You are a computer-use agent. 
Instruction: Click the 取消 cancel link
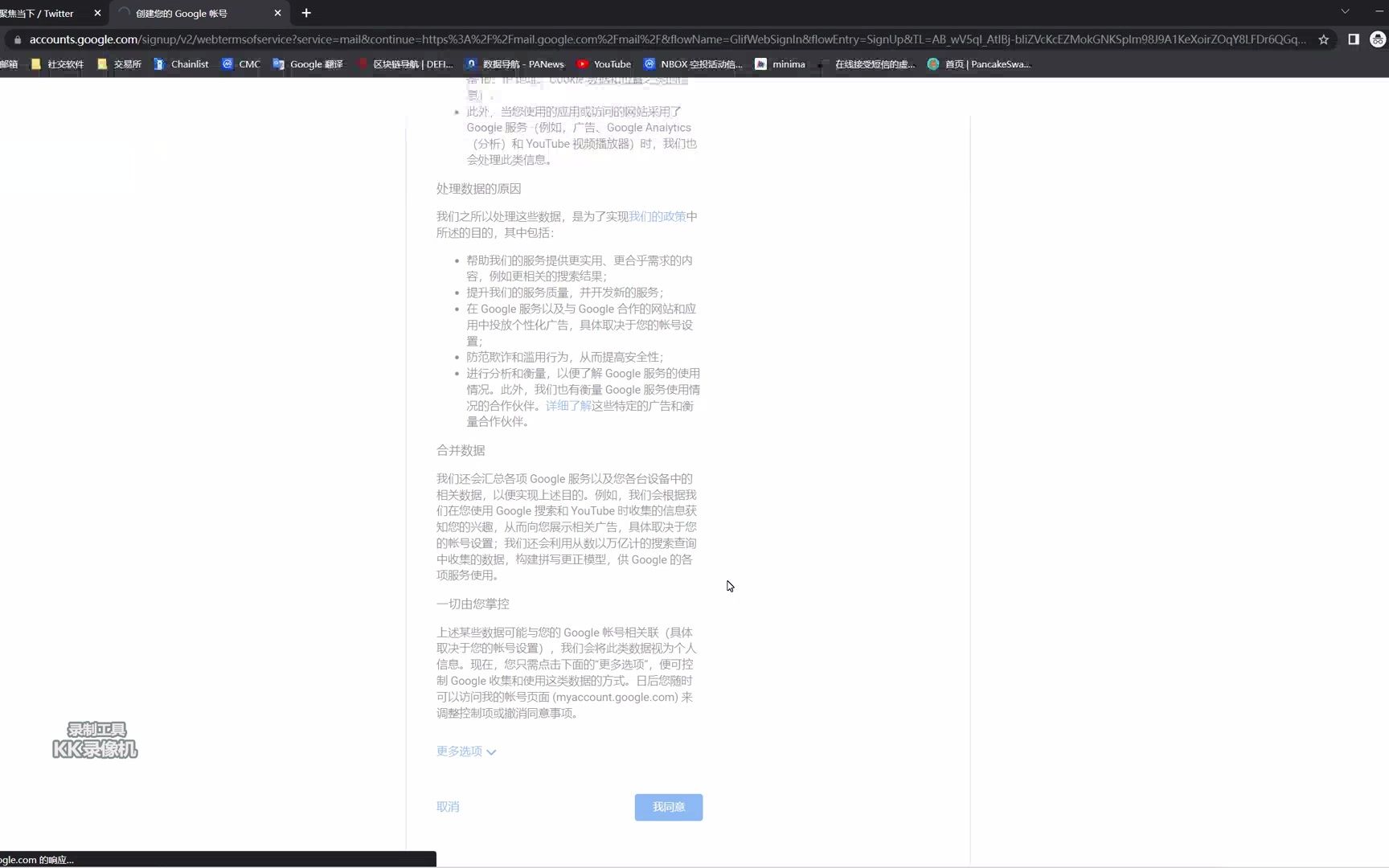(x=448, y=807)
